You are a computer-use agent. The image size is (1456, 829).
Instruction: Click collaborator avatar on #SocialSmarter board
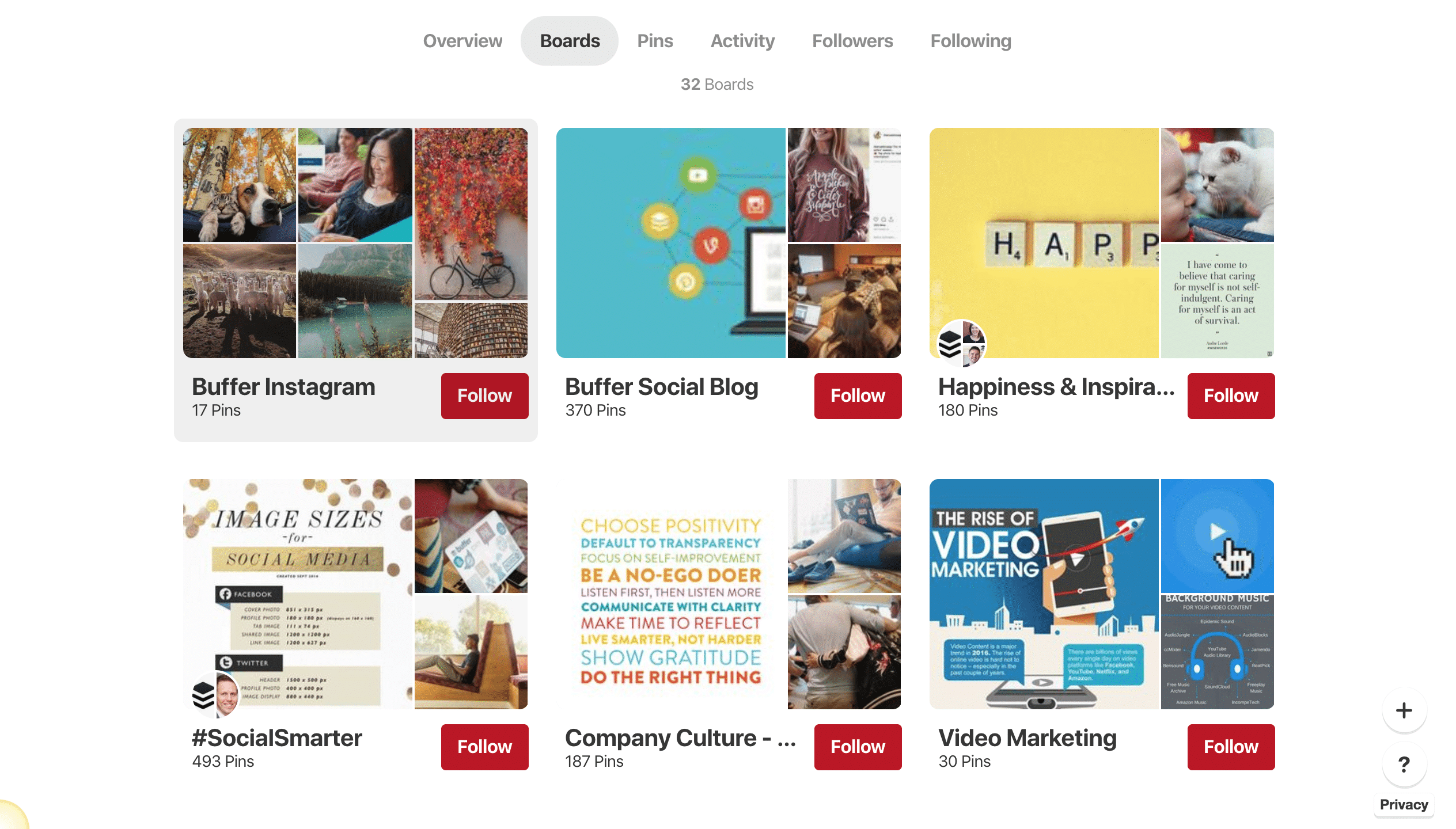click(215, 695)
